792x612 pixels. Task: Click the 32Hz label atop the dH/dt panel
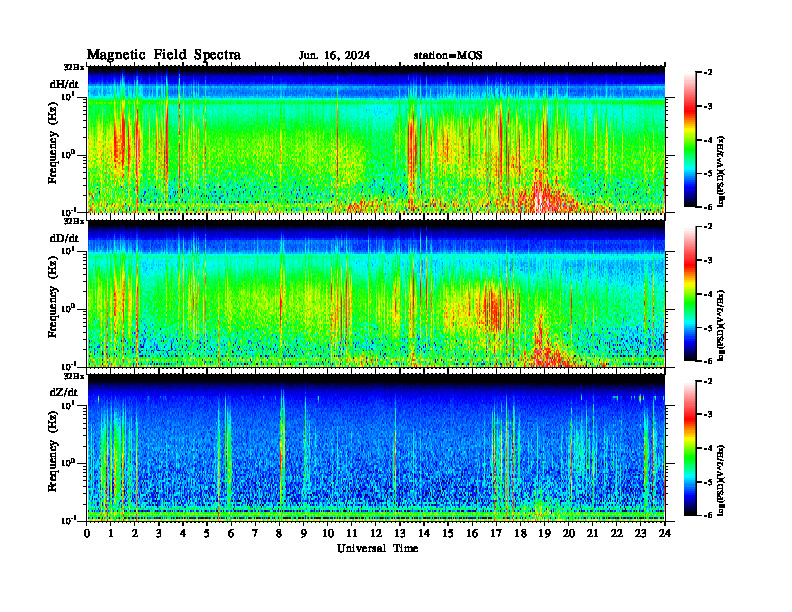pyautogui.click(x=74, y=67)
